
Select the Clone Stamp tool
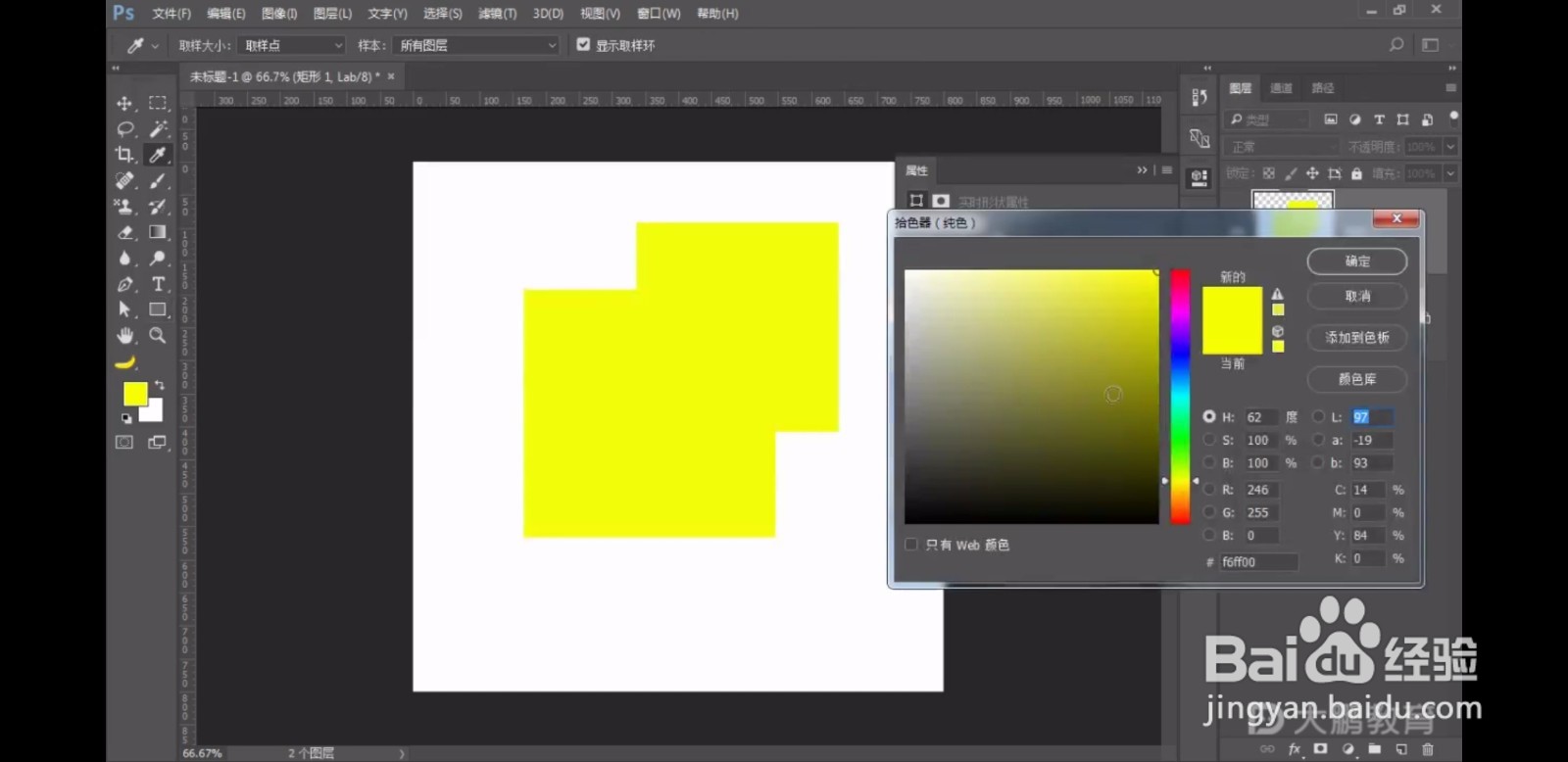point(124,207)
